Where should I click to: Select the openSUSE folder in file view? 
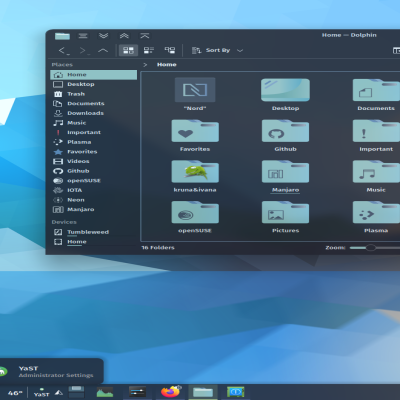click(x=195, y=217)
